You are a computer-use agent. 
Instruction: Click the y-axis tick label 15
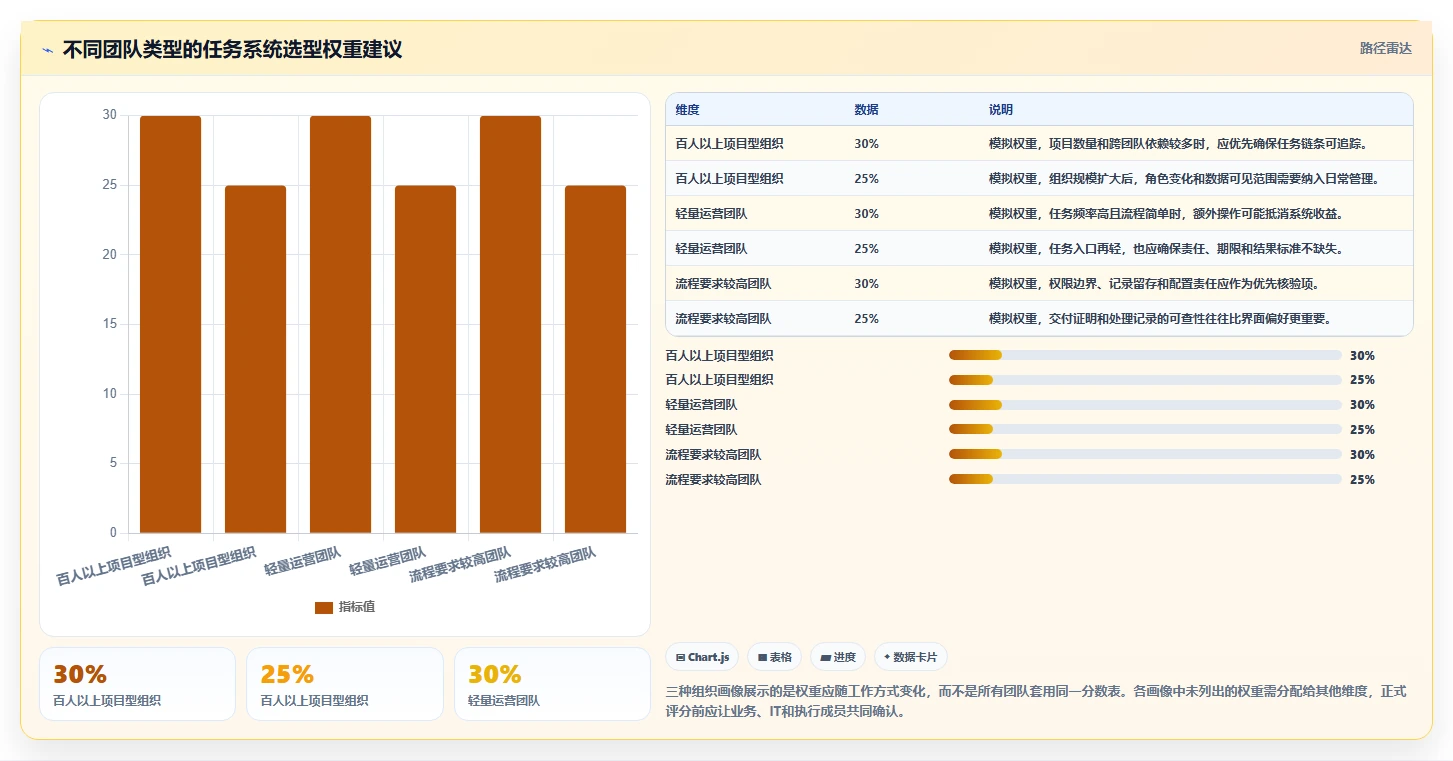[110, 324]
